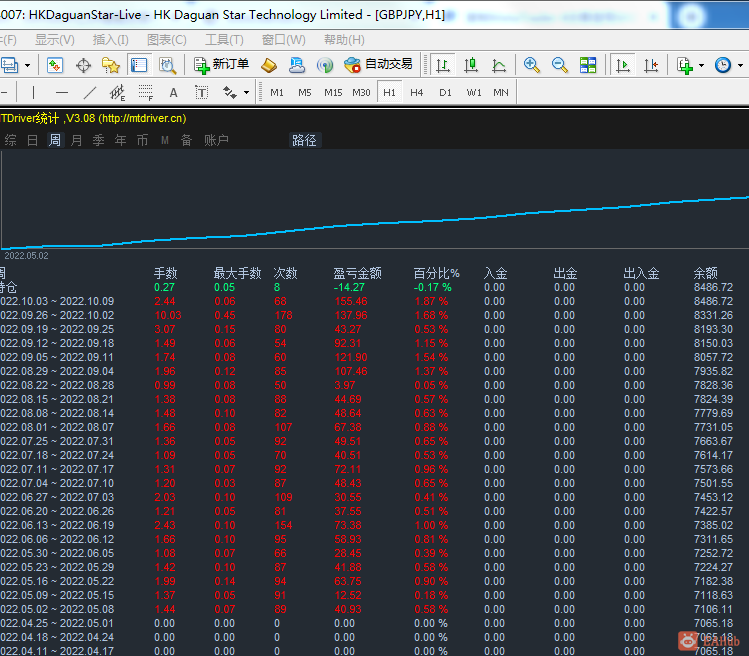The image size is (749, 656).
Task: Expand the arrows objects dropdown
Action: click(246, 93)
